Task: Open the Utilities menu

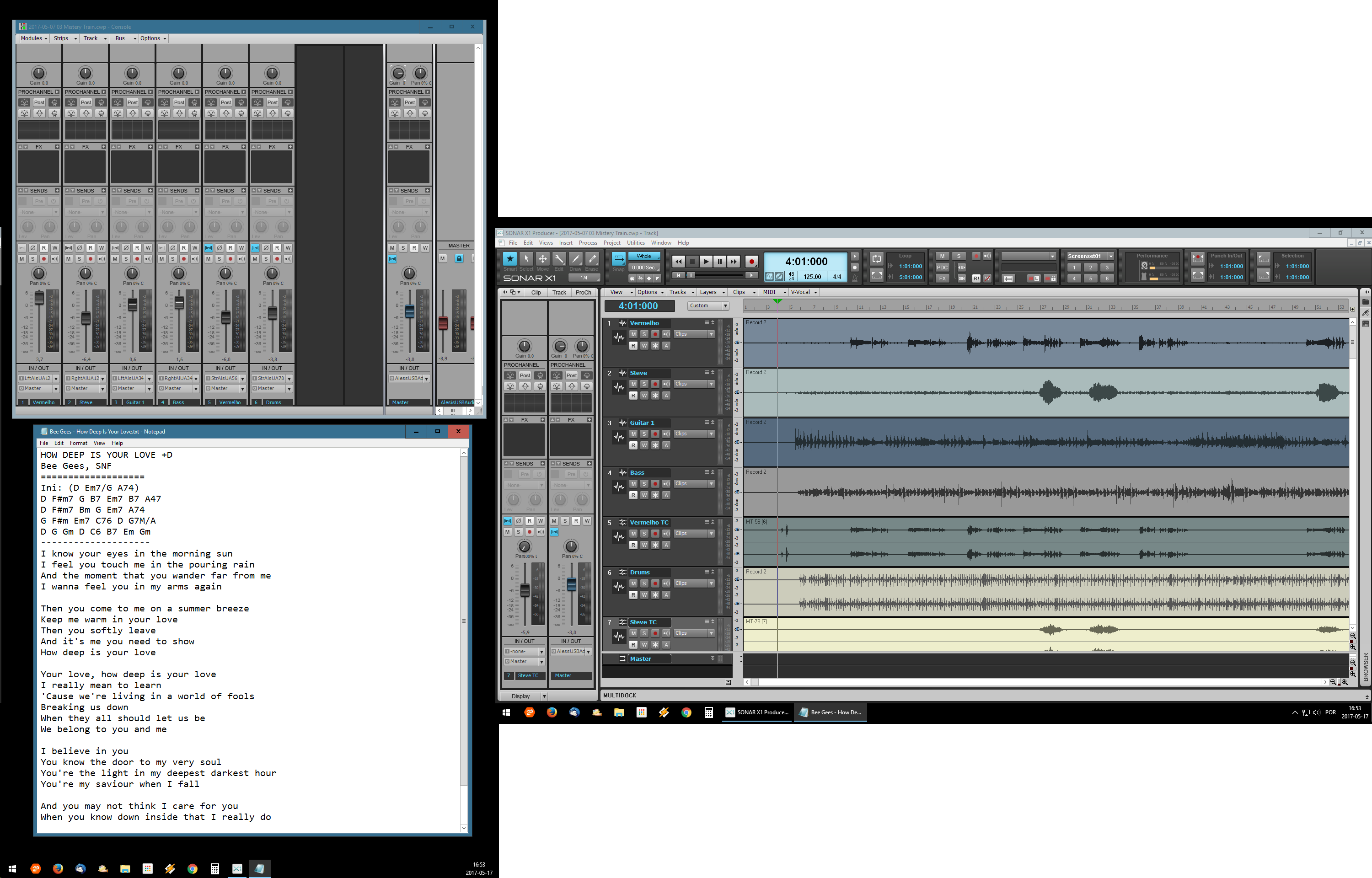Action: click(636, 243)
